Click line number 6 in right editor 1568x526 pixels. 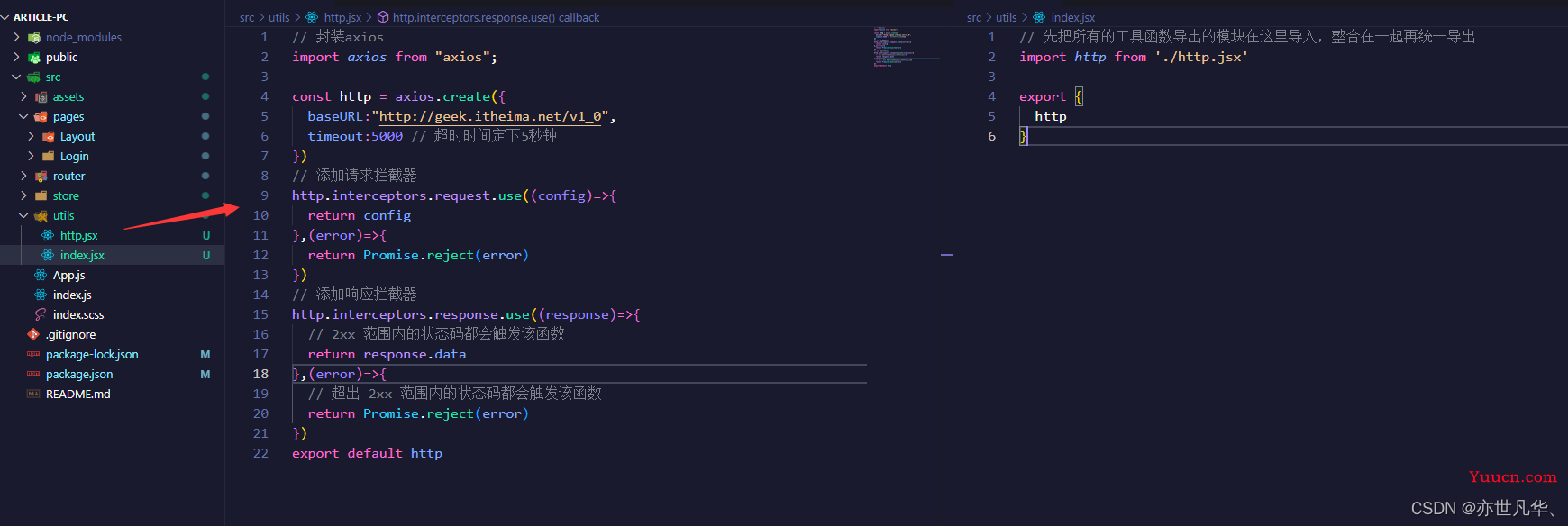click(x=992, y=136)
